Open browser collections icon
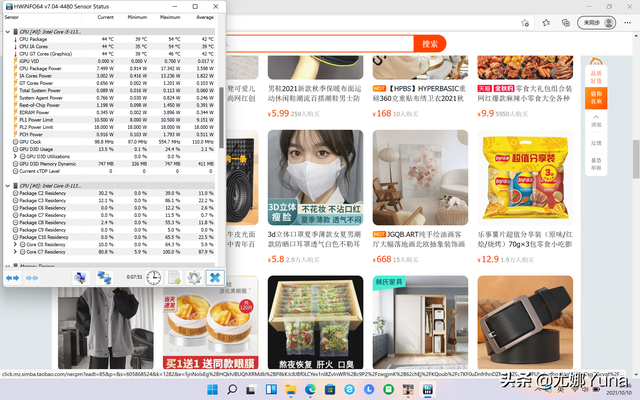 (x=566, y=23)
